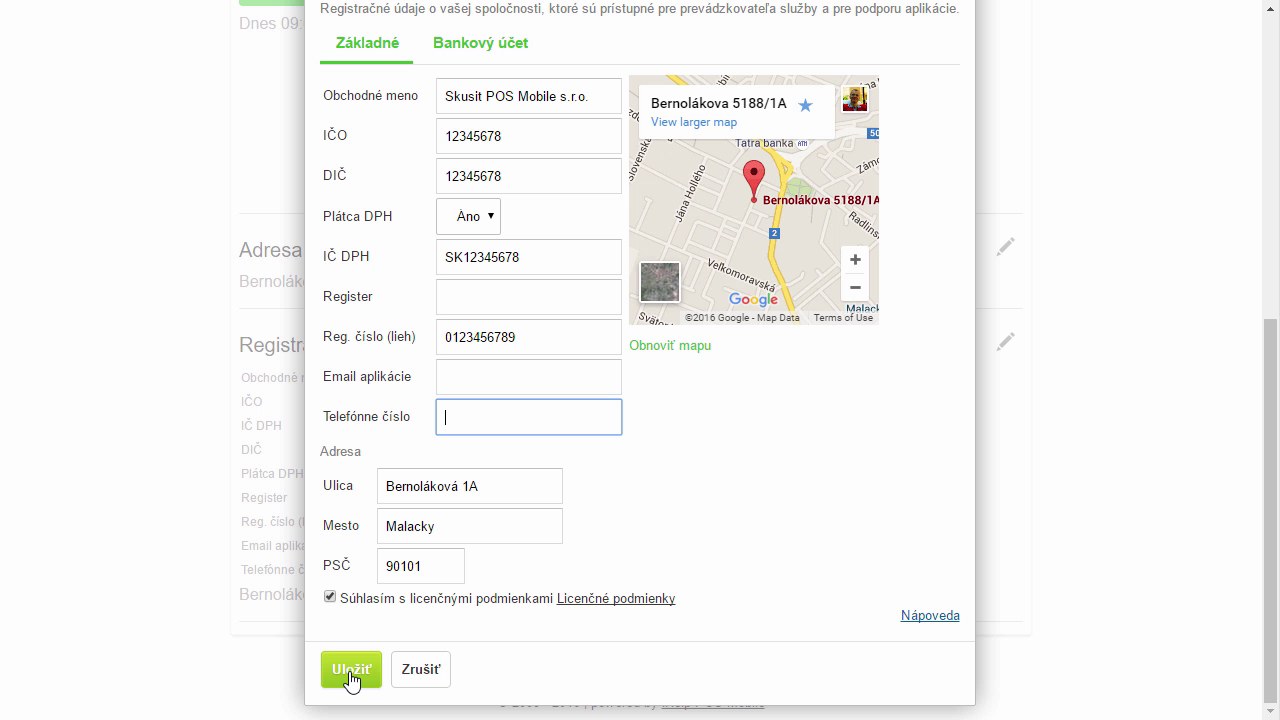1280x720 pixels.
Task: Open the Licenčné podmienky link
Action: 616,599
